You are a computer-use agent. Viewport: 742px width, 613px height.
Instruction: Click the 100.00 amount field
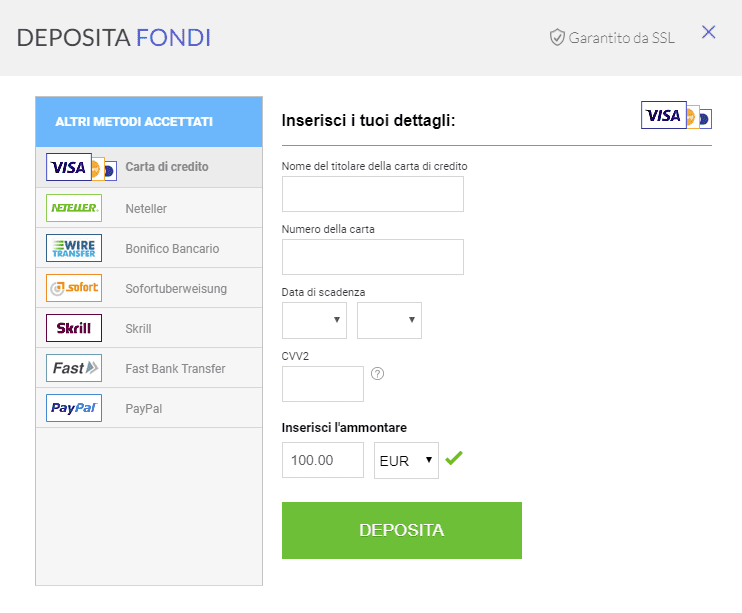[x=323, y=460]
